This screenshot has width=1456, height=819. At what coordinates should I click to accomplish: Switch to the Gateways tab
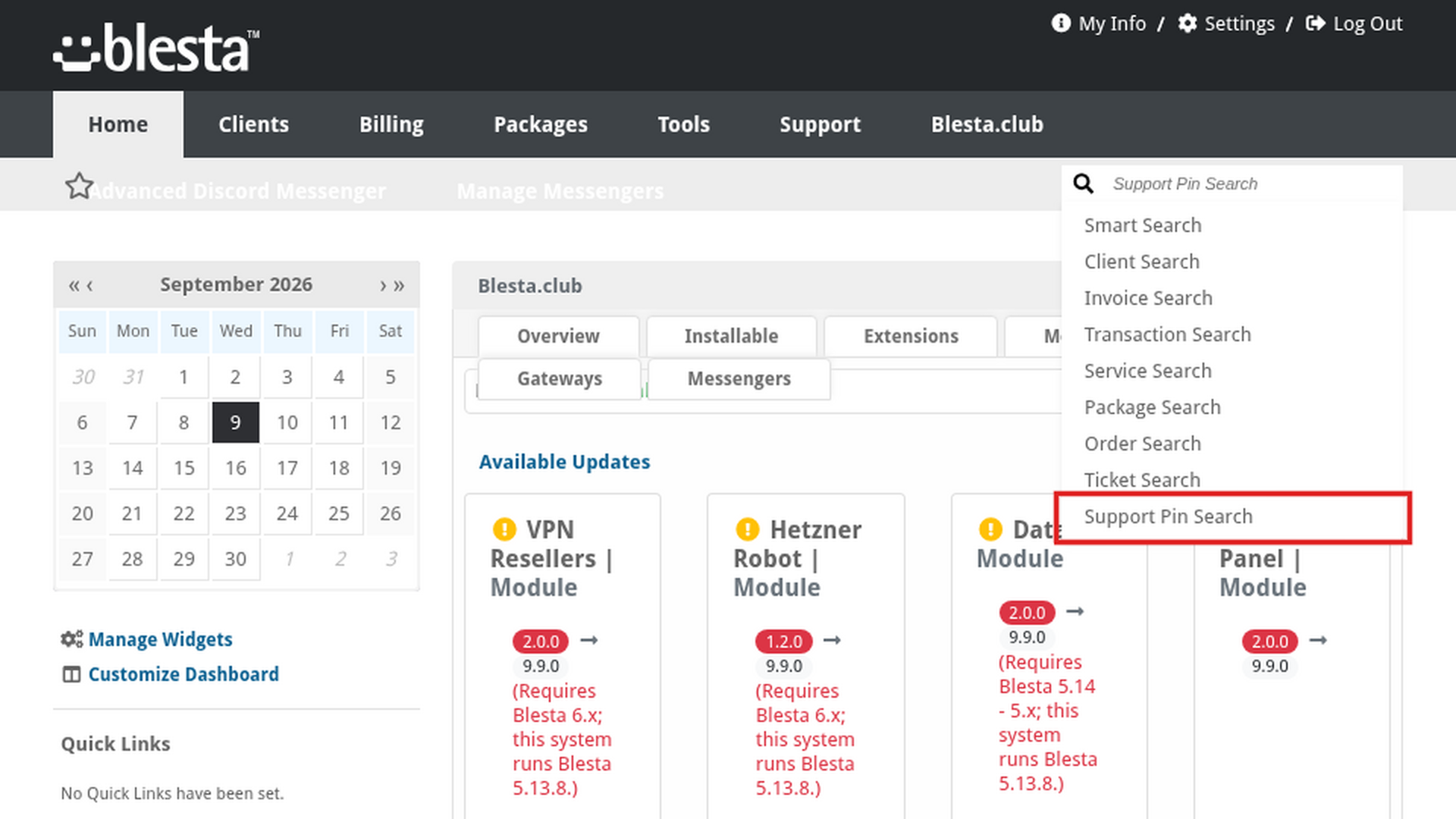pyautogui.click(x=560, y=378)
